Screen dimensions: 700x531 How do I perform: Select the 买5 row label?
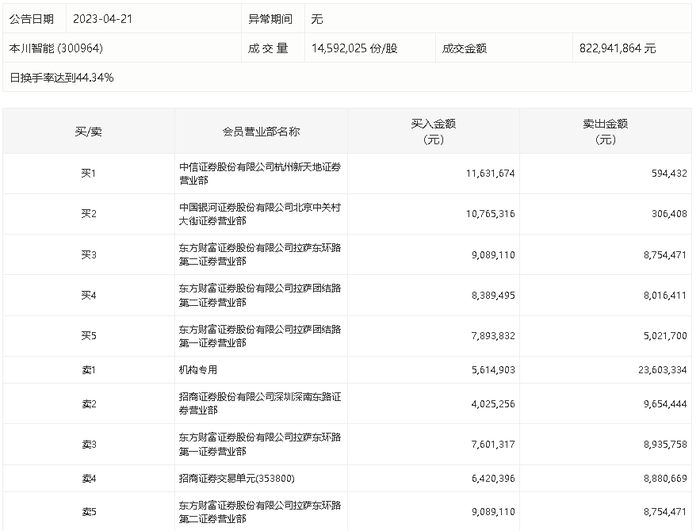coord(88,335)
